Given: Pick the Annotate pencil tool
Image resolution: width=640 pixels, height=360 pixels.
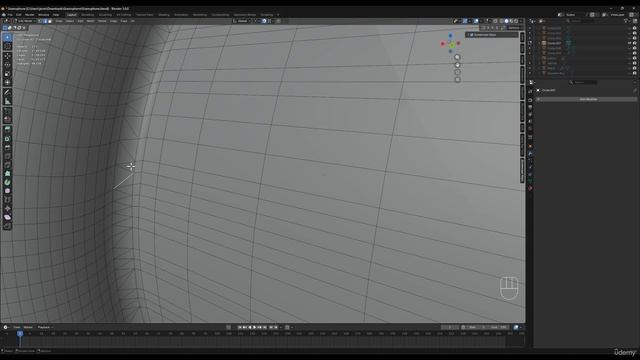Looking at the screenshot, I should tap(7, 92).
